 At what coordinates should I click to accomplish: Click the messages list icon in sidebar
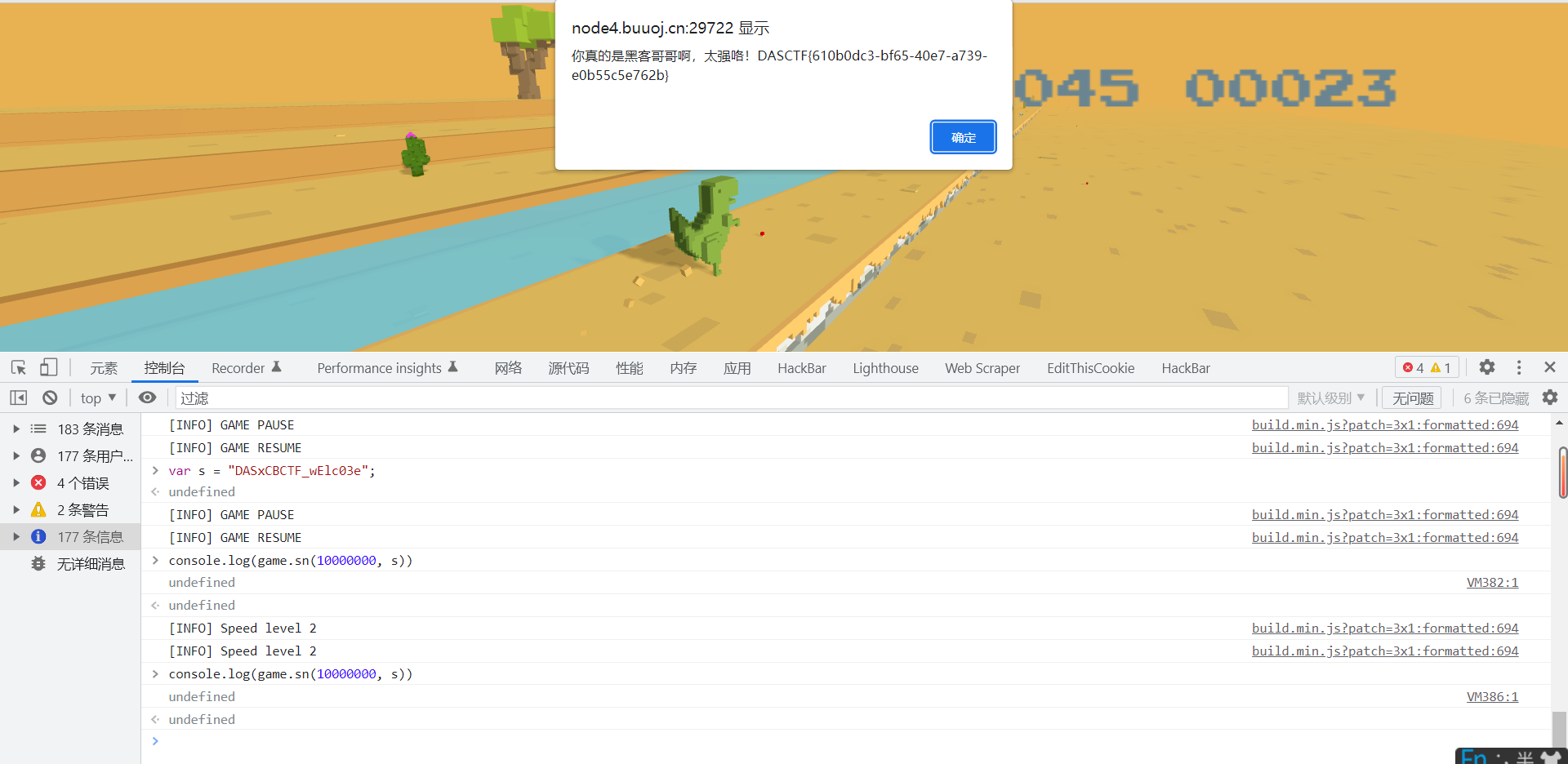click(38, 429)
